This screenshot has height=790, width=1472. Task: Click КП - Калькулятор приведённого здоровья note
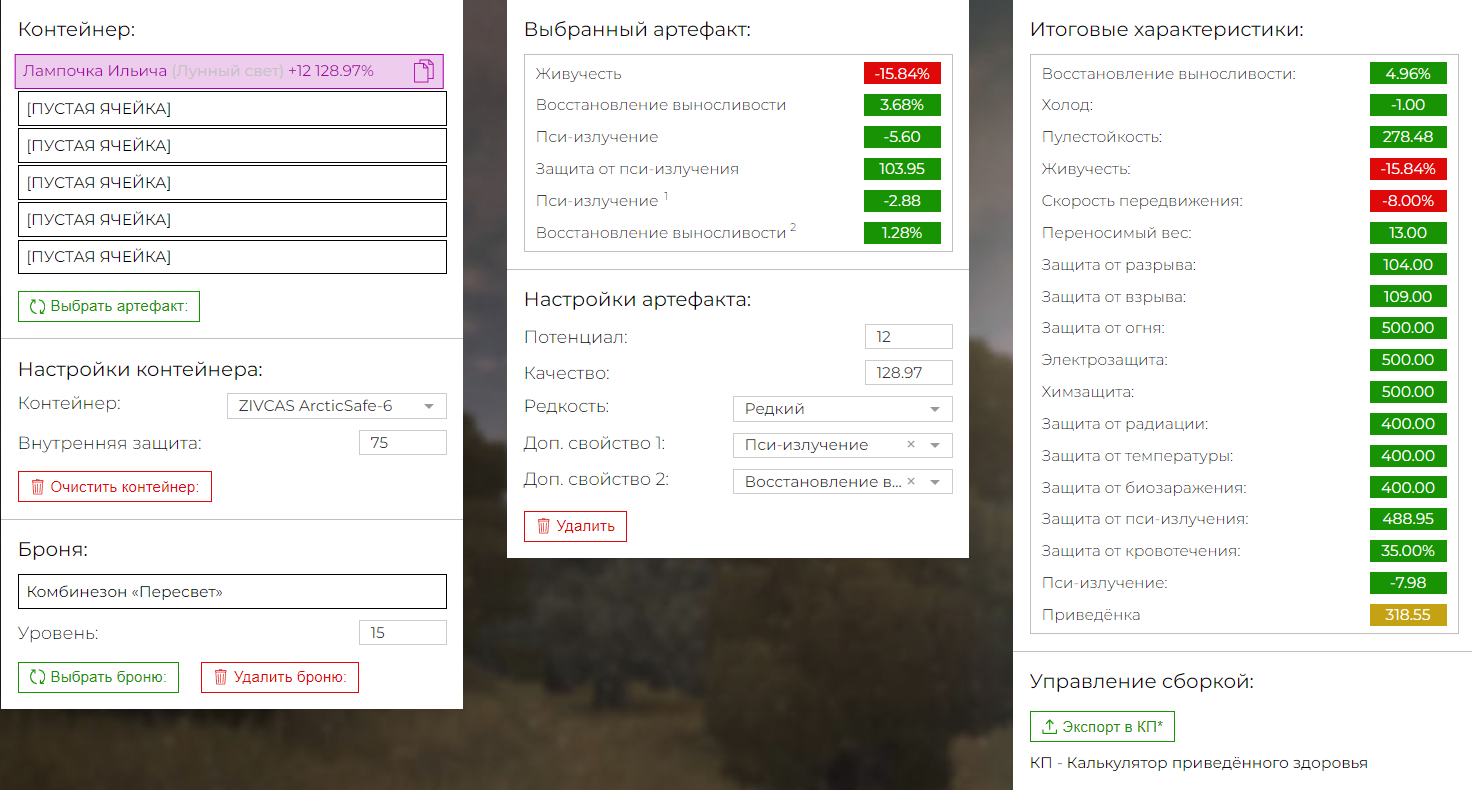[x=1198, y=763]
